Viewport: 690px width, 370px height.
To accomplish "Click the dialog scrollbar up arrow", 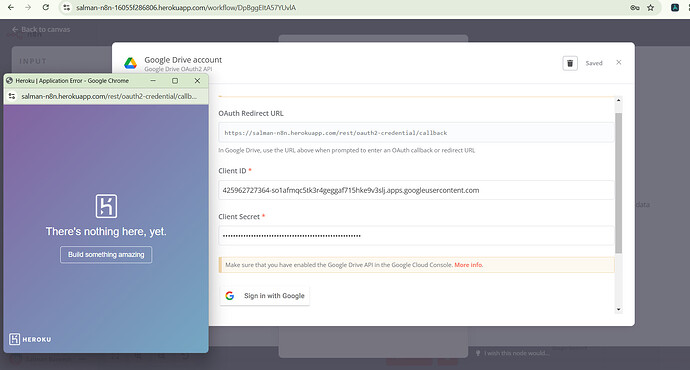I will click(618, 101).
